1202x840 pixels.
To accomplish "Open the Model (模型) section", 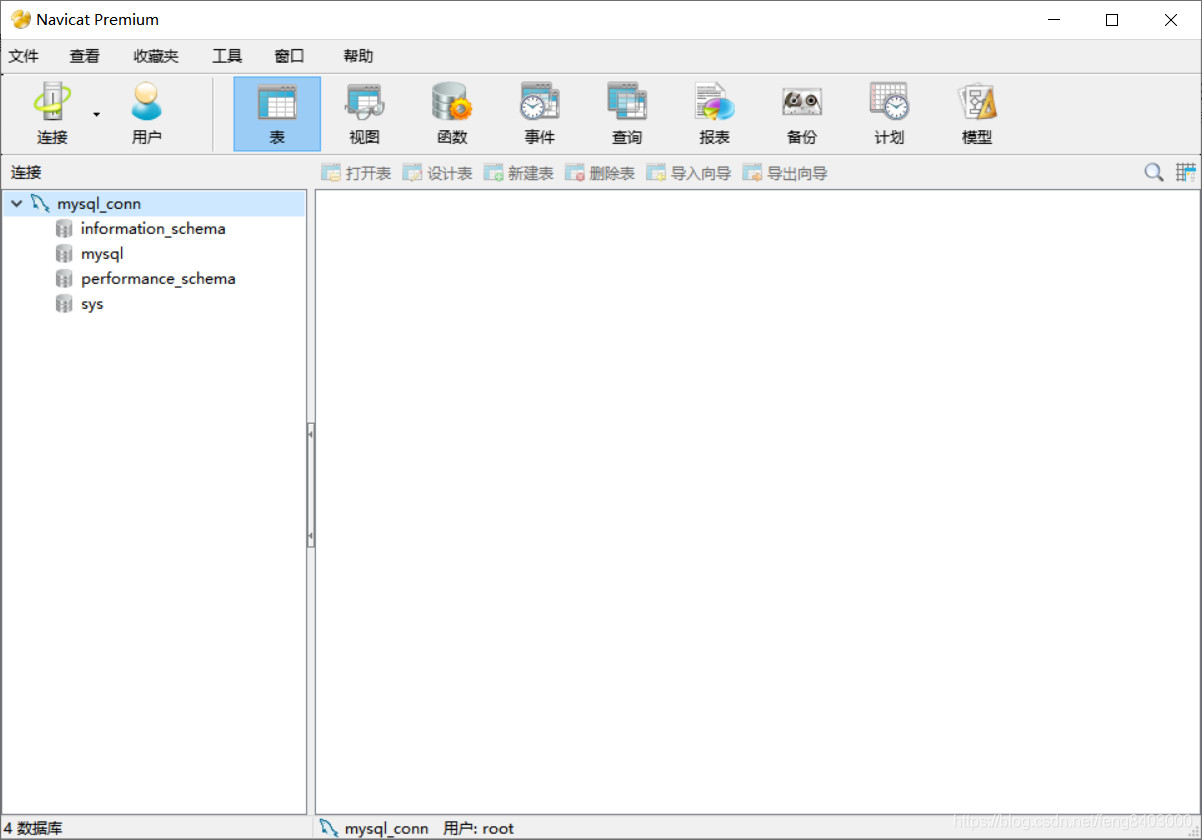I will (977, 114).
